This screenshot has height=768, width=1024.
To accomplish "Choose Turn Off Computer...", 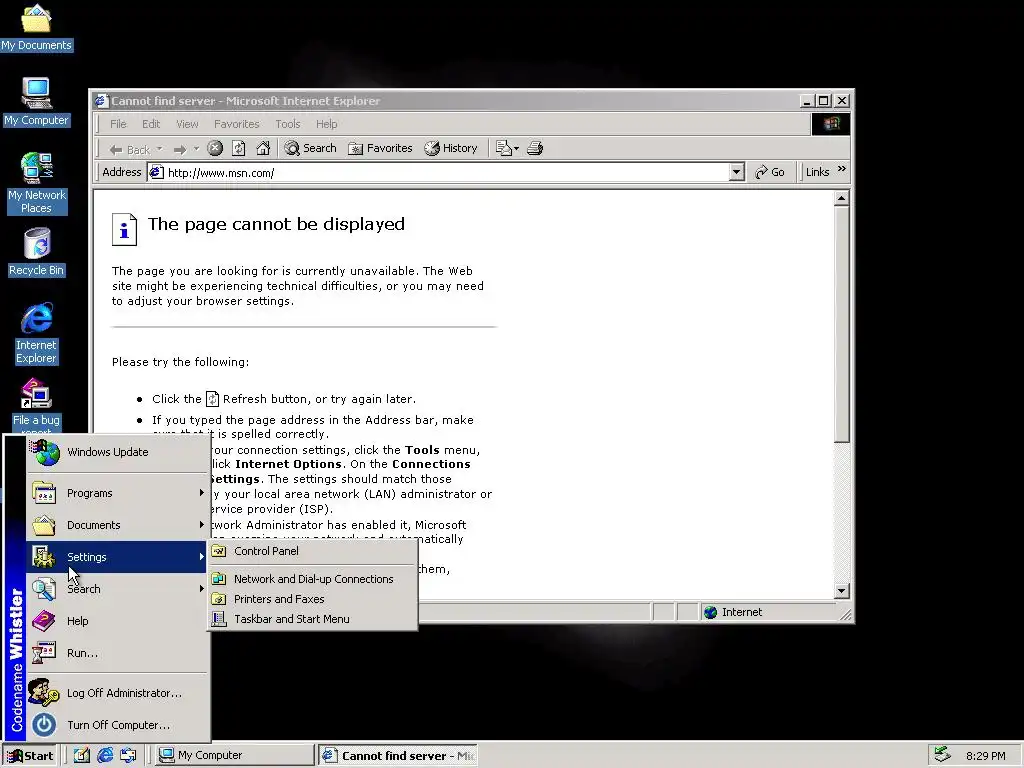I will pyautogui.click(x=117, y=725).
